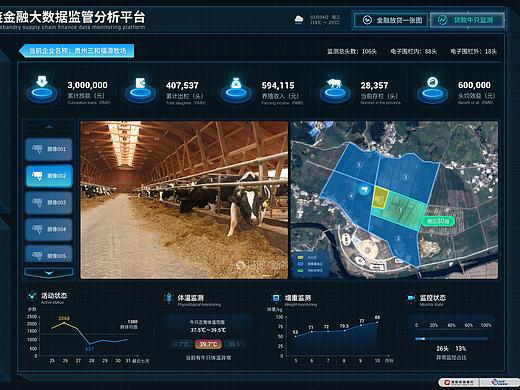Click the camera marker on the satellite map

[x=365, y=190]
